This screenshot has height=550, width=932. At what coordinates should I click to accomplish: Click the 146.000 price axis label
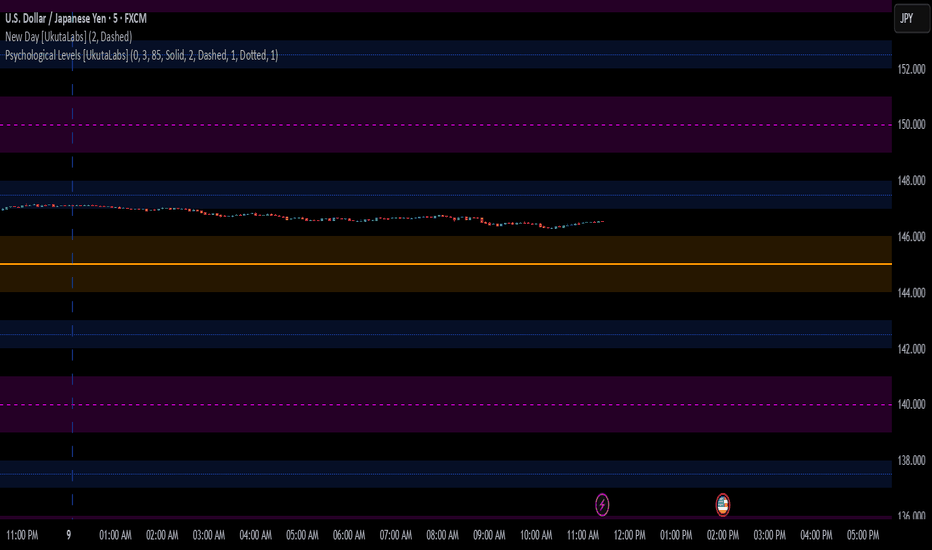[x=911, y=237]
